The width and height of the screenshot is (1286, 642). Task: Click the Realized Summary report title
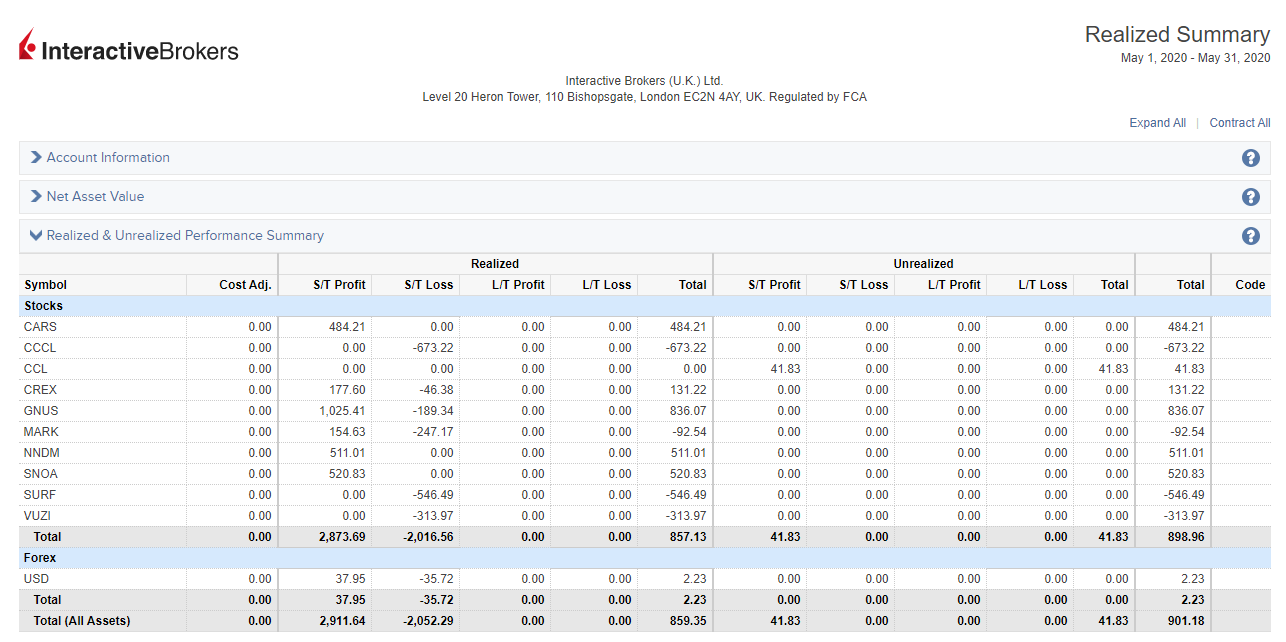pyautogui.click(x=1177, y=35)
